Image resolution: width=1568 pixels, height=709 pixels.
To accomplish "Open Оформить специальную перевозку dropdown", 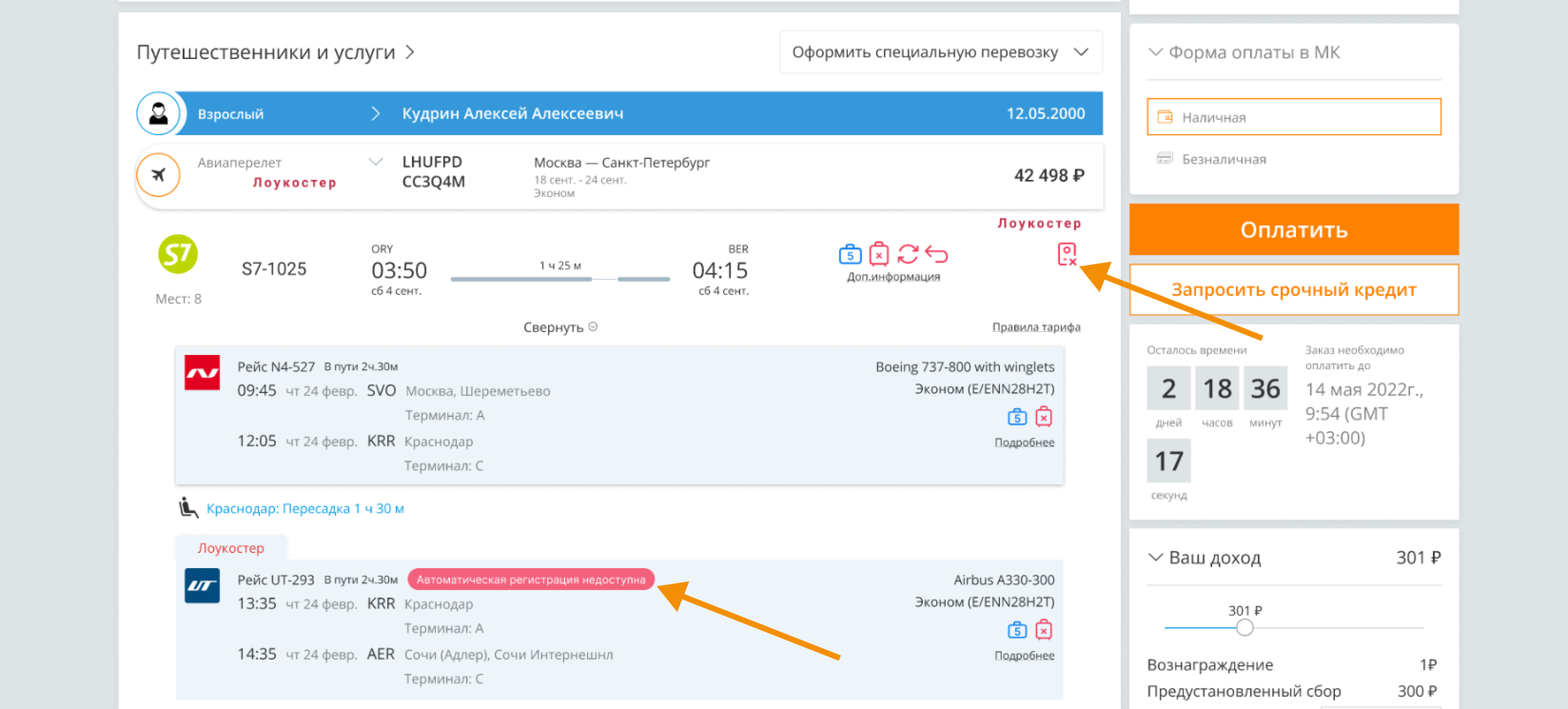I will click(x=940, y=52).
